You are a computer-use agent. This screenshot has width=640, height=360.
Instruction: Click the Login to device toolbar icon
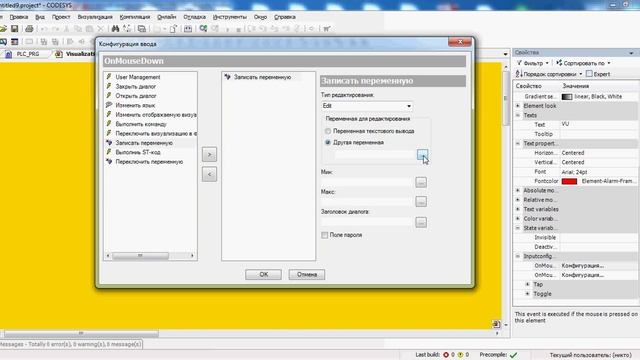coord(203,29)
